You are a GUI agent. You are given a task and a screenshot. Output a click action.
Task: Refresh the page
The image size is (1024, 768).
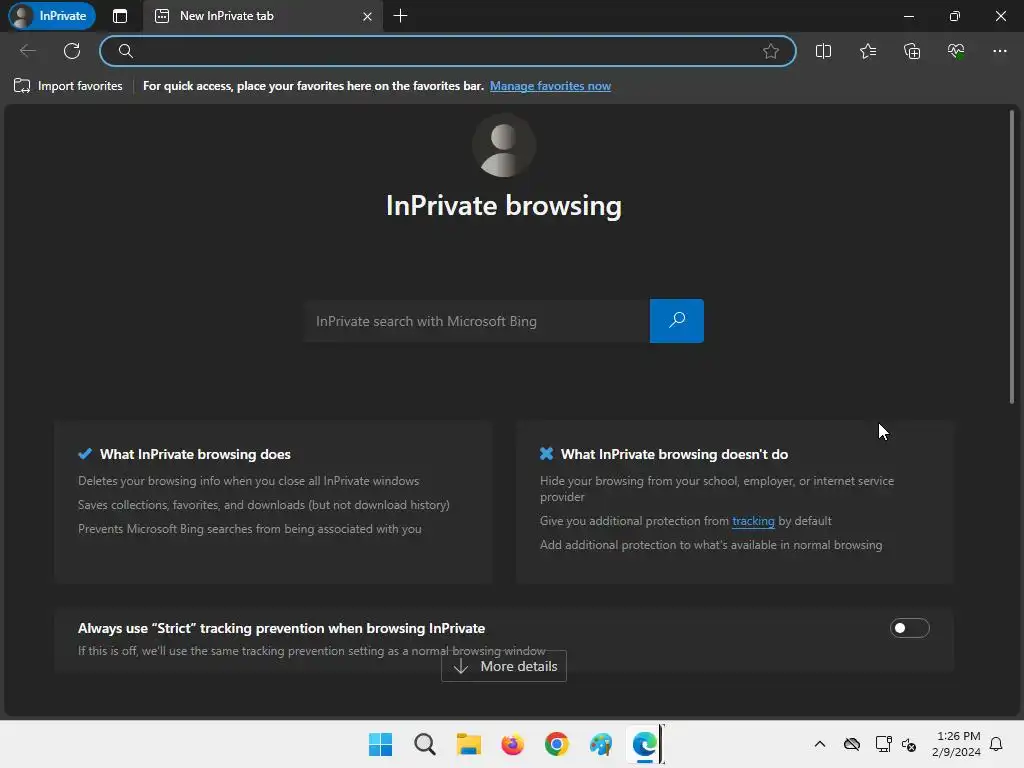pos(72,51)
